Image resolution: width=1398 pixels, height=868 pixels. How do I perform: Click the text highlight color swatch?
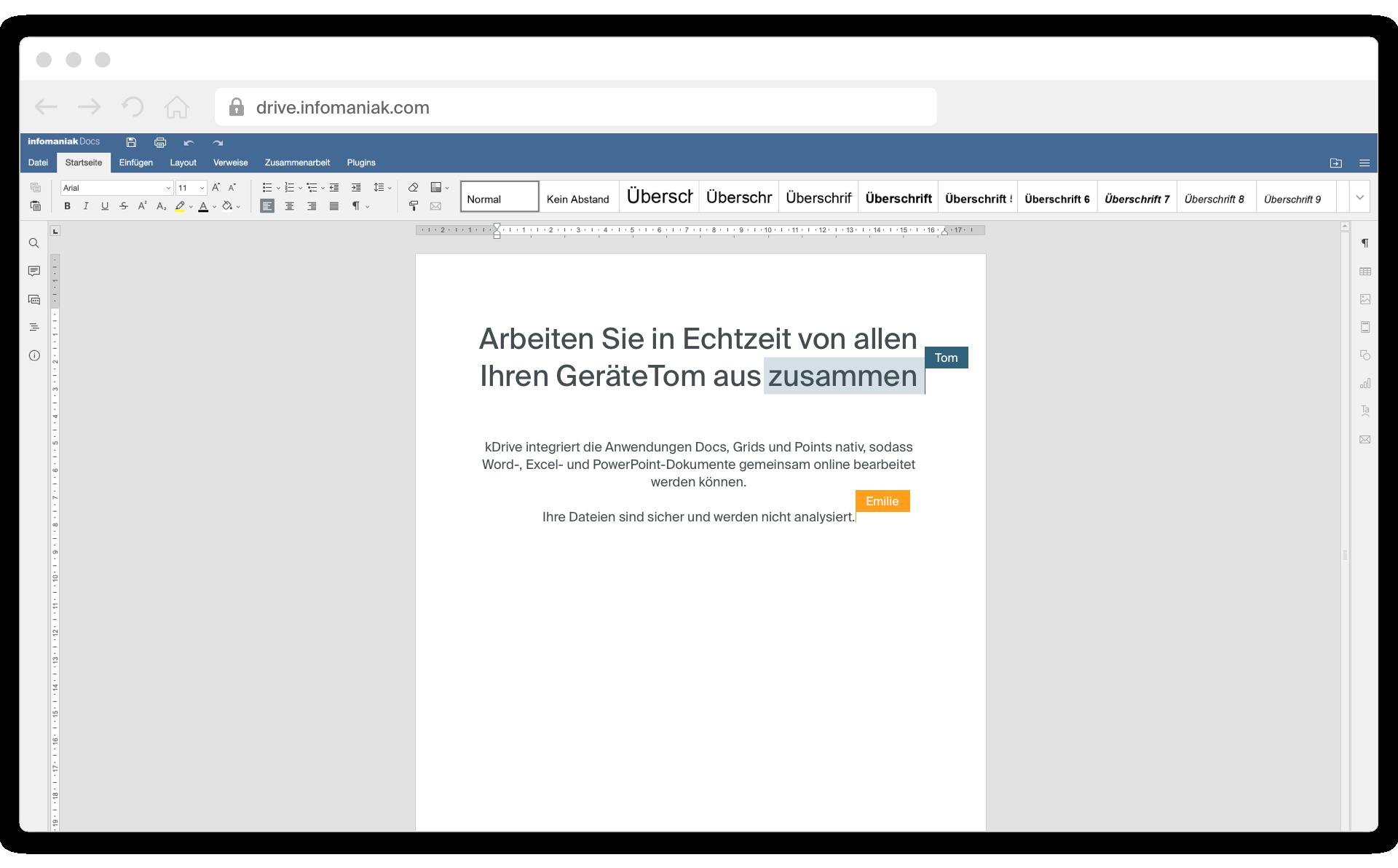(180, 207)
